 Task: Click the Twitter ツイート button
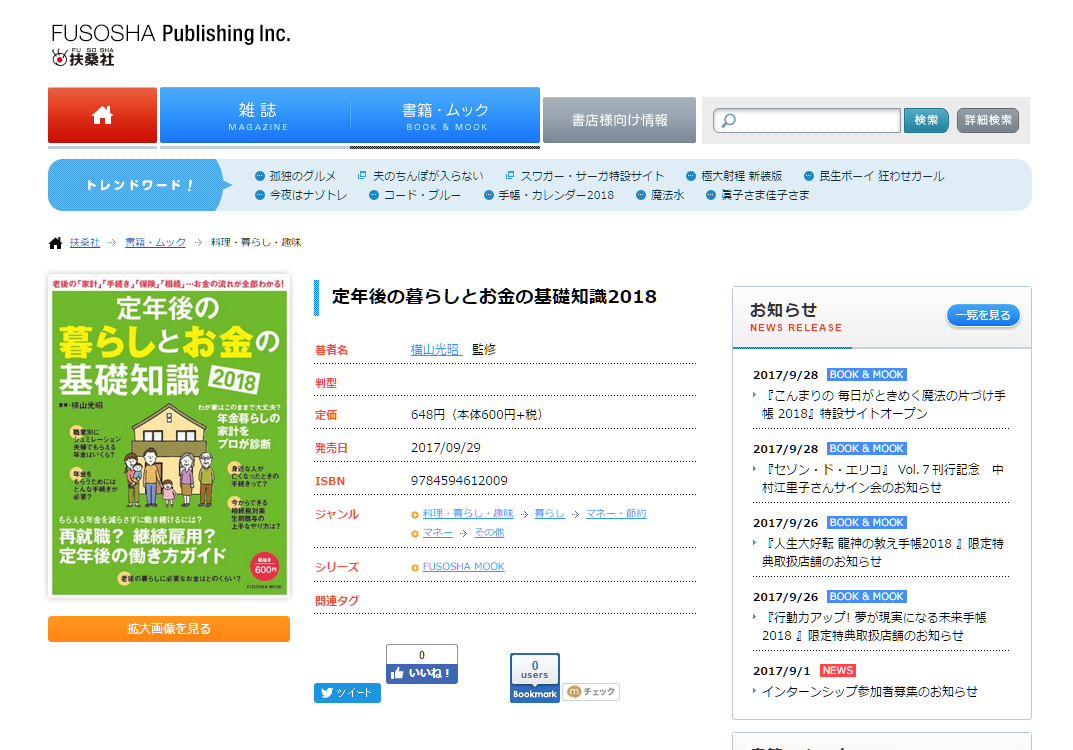tap(348, 693)
